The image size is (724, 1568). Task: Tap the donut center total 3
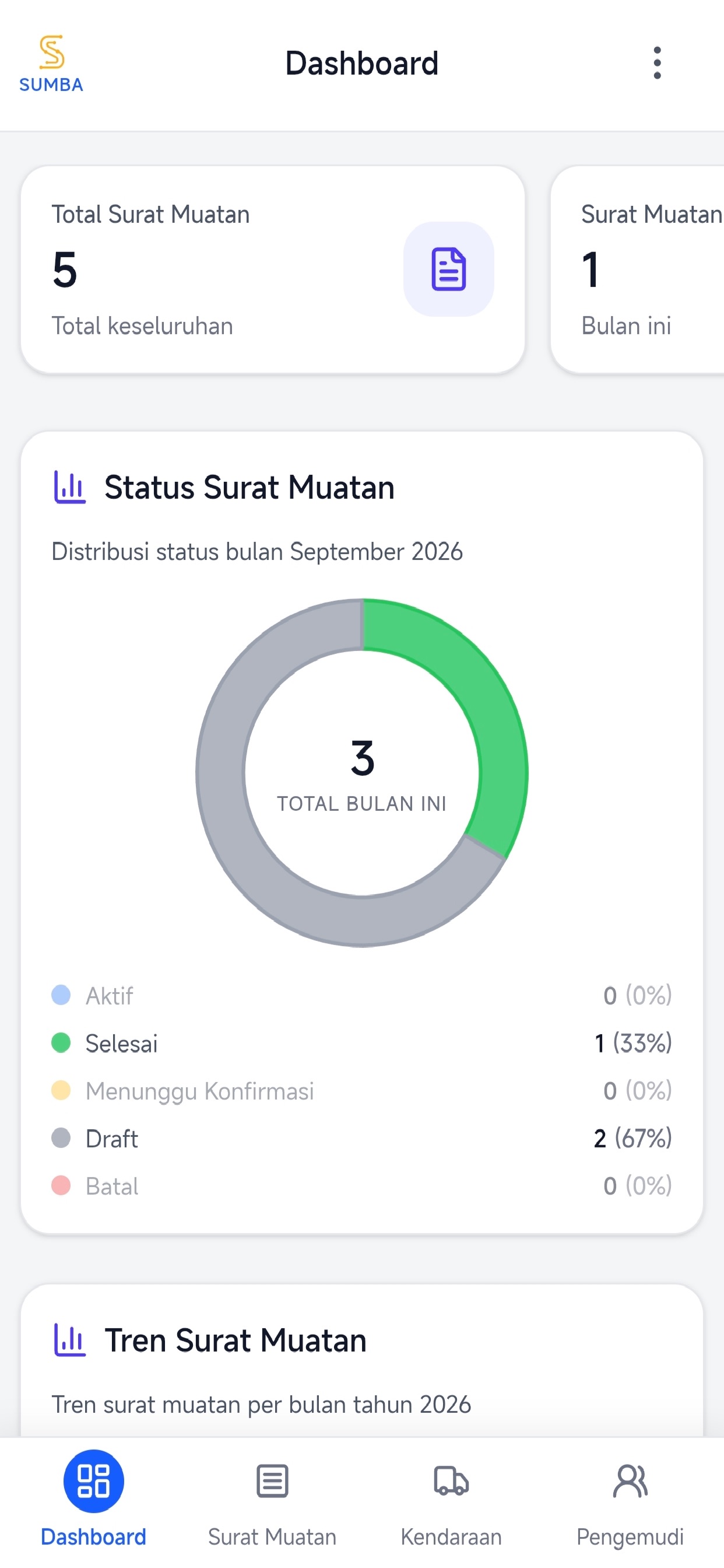click(363, 758)
